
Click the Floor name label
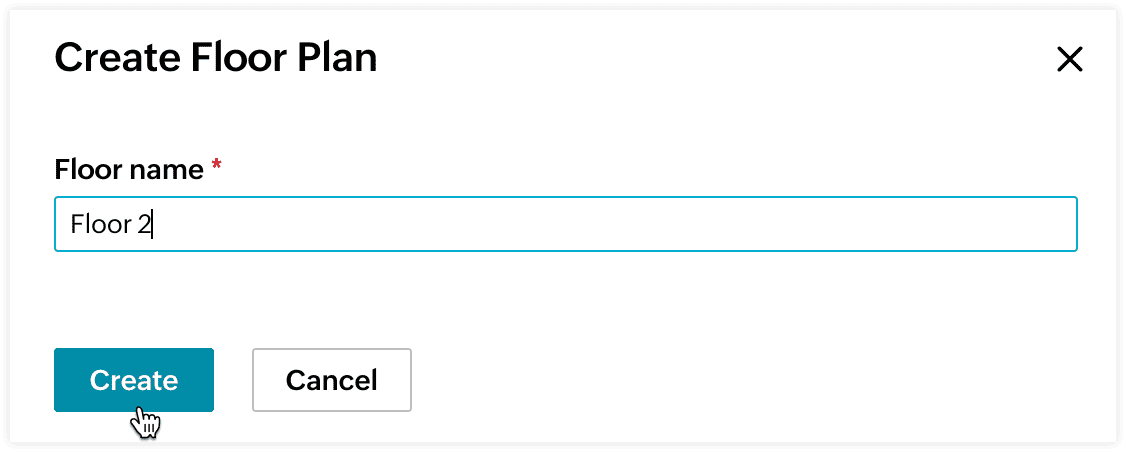(x=128, y=170)
